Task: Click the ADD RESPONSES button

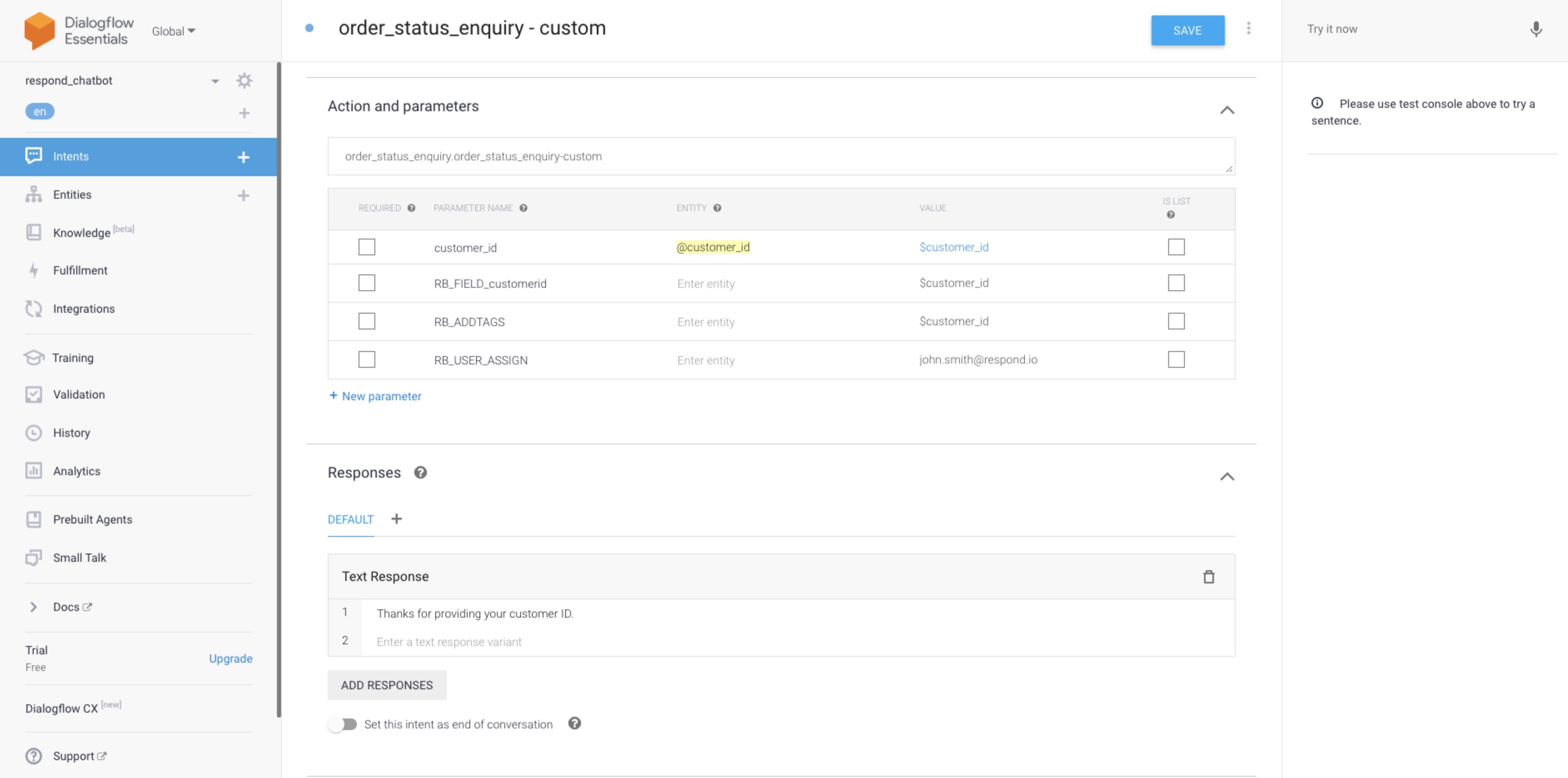Action: (386, 685)
